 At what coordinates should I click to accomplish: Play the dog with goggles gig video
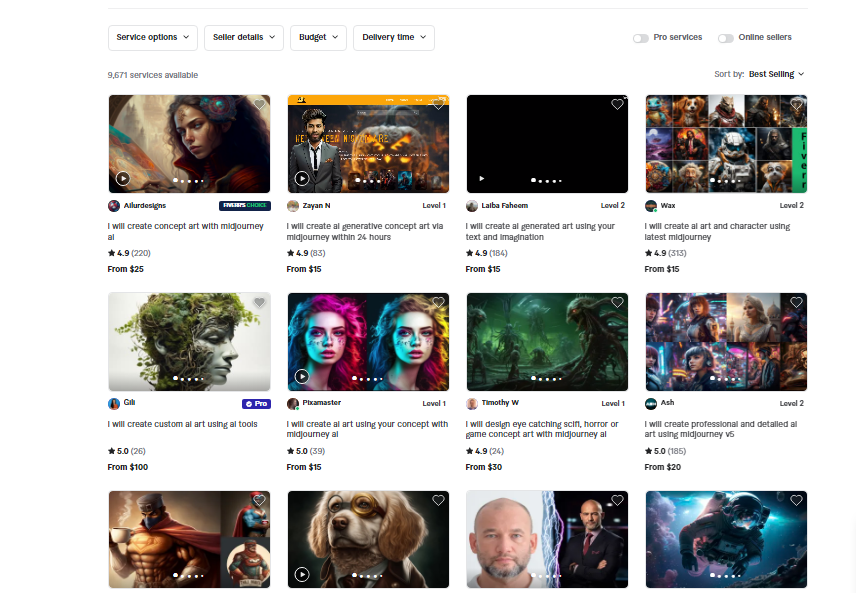pyautogui.click(x=302, y=574)
